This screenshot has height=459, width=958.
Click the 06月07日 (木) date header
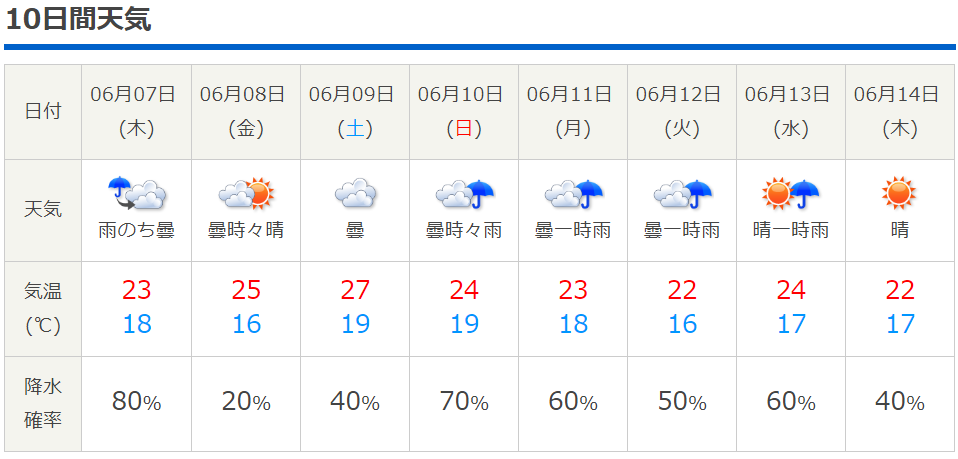[136, 112]
